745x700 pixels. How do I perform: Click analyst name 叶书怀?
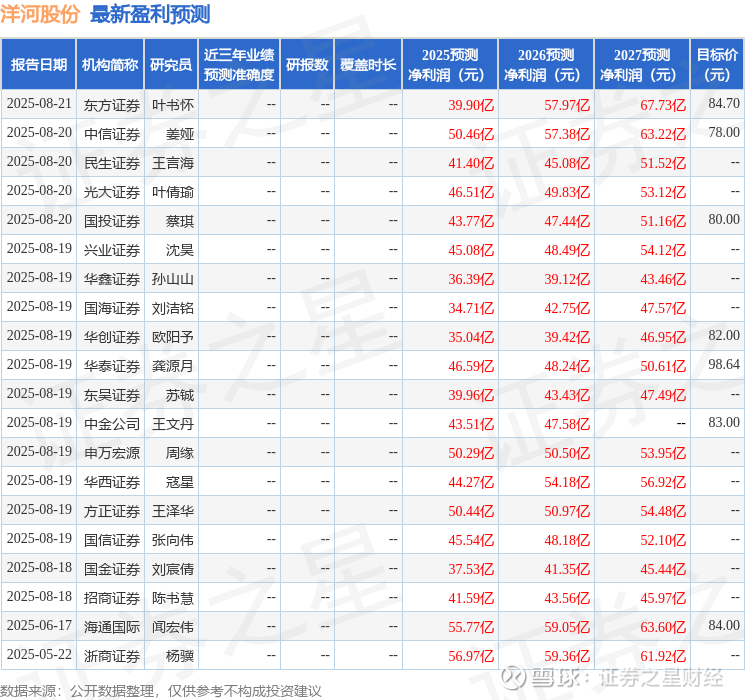(173, 105)
